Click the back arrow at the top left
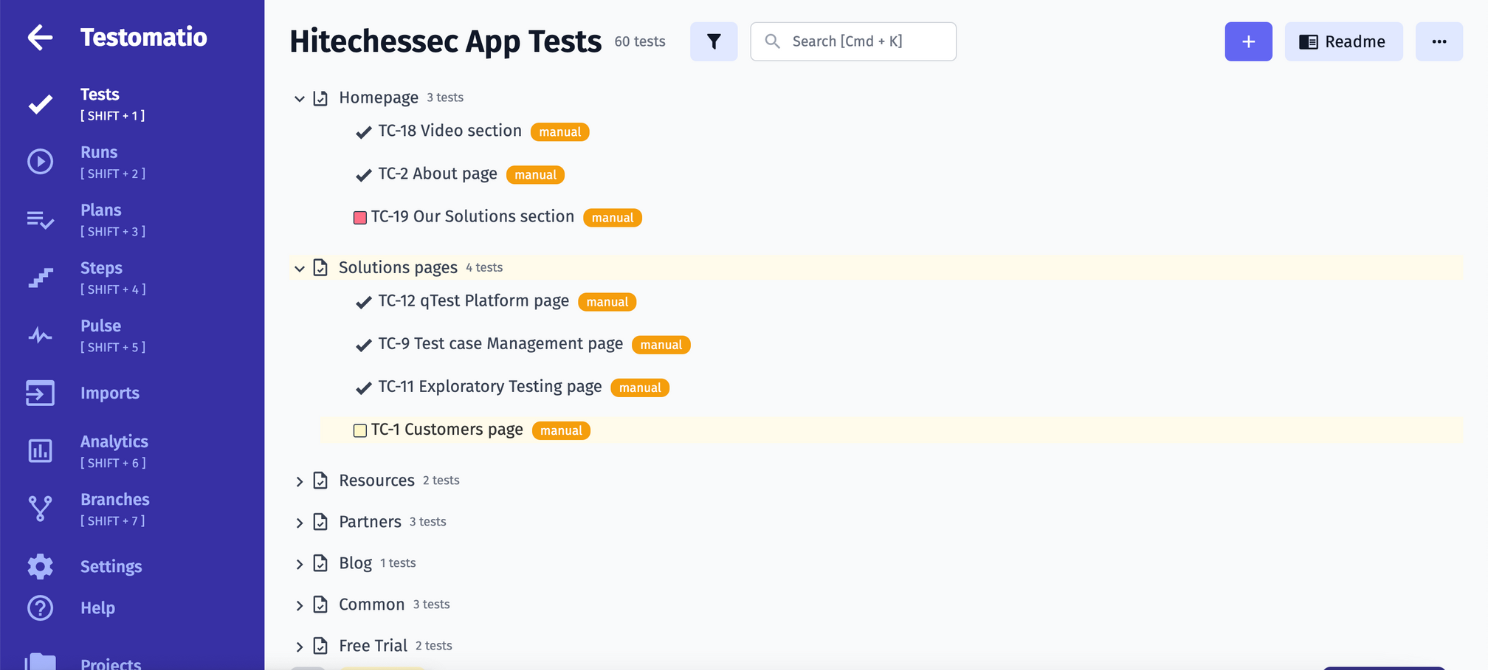 38,37
